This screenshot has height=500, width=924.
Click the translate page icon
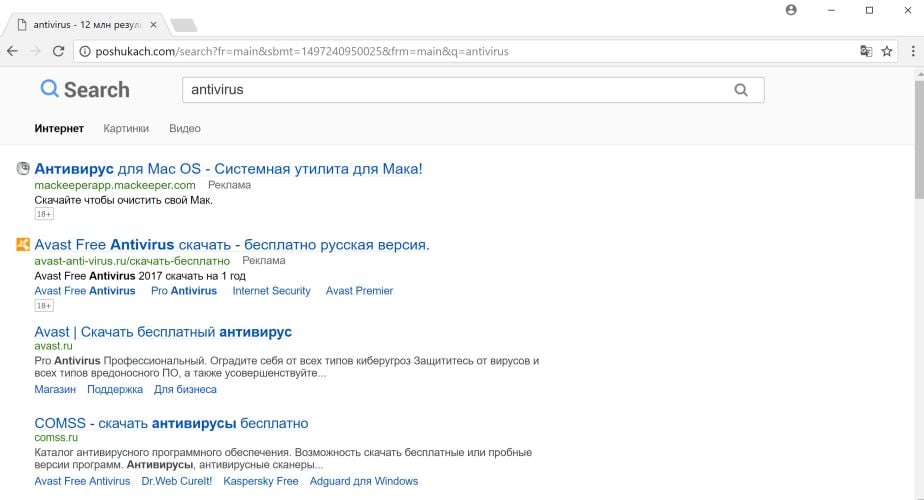(866, 51)
